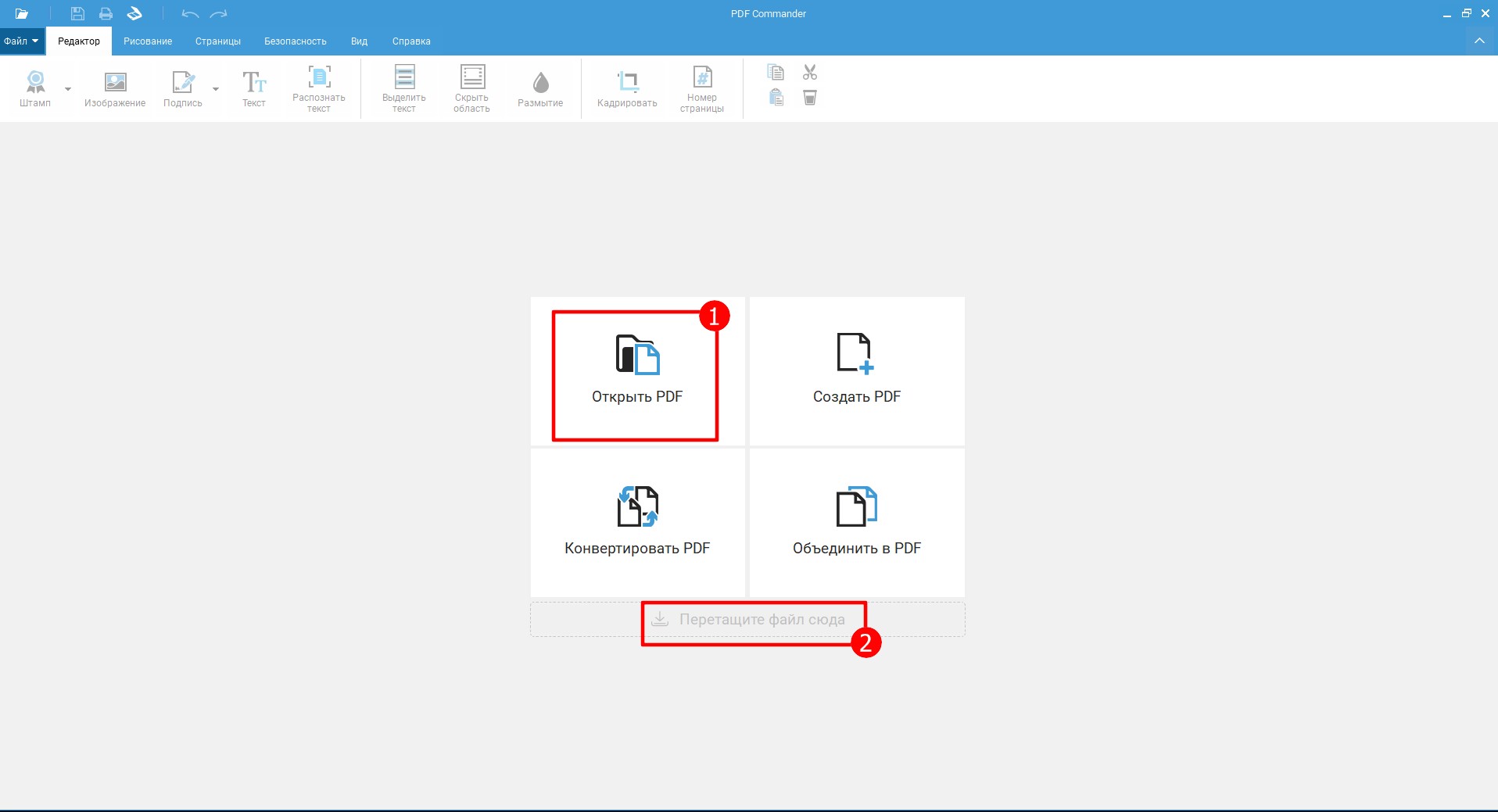The height and width of the screenshot is (812, 1498).
Task: Open the Вид tab
Action: (359, 41)
